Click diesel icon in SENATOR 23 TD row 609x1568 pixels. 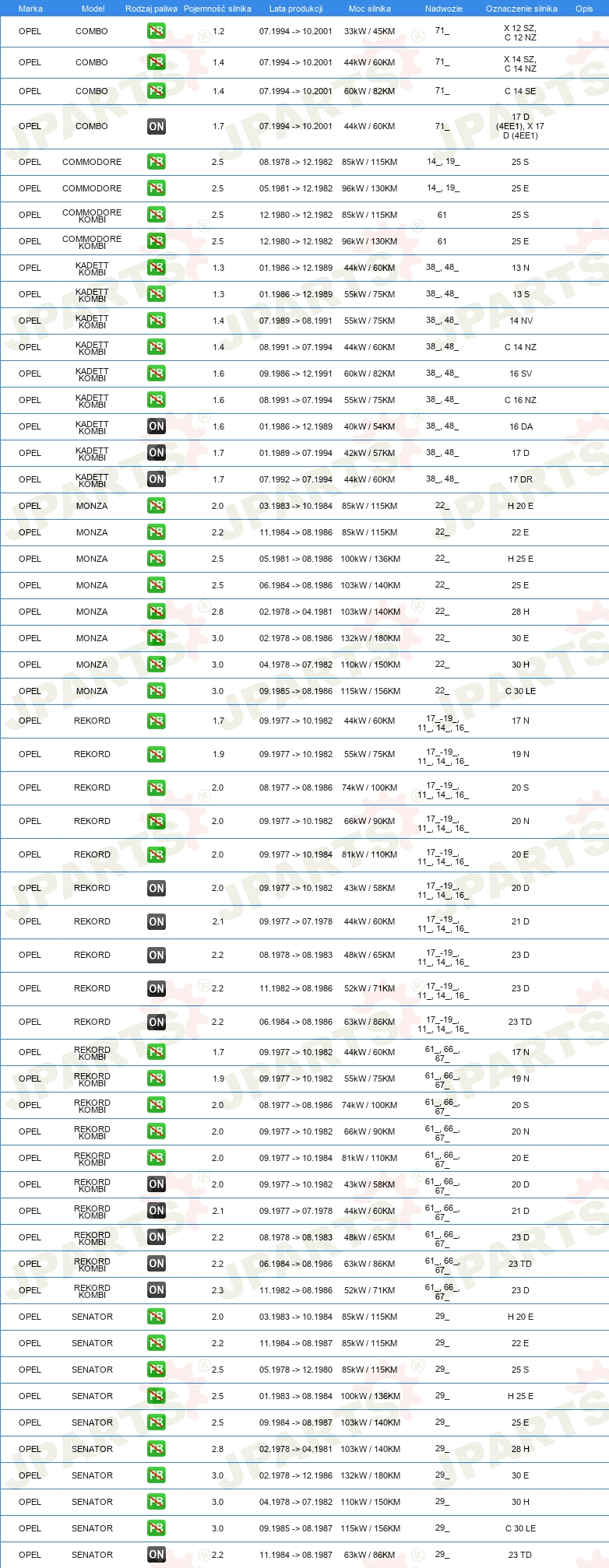tap(157, 1555)
